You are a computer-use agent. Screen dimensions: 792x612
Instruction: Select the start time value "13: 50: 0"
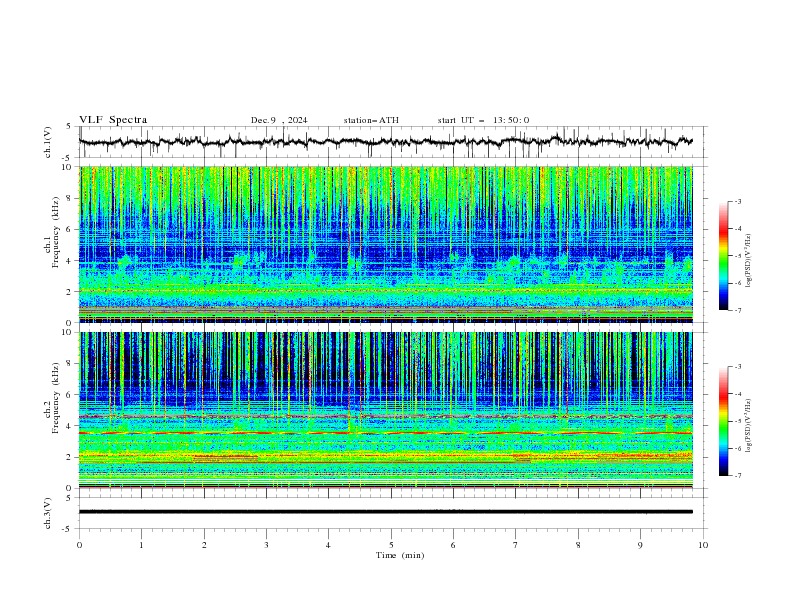coord(511,120)
